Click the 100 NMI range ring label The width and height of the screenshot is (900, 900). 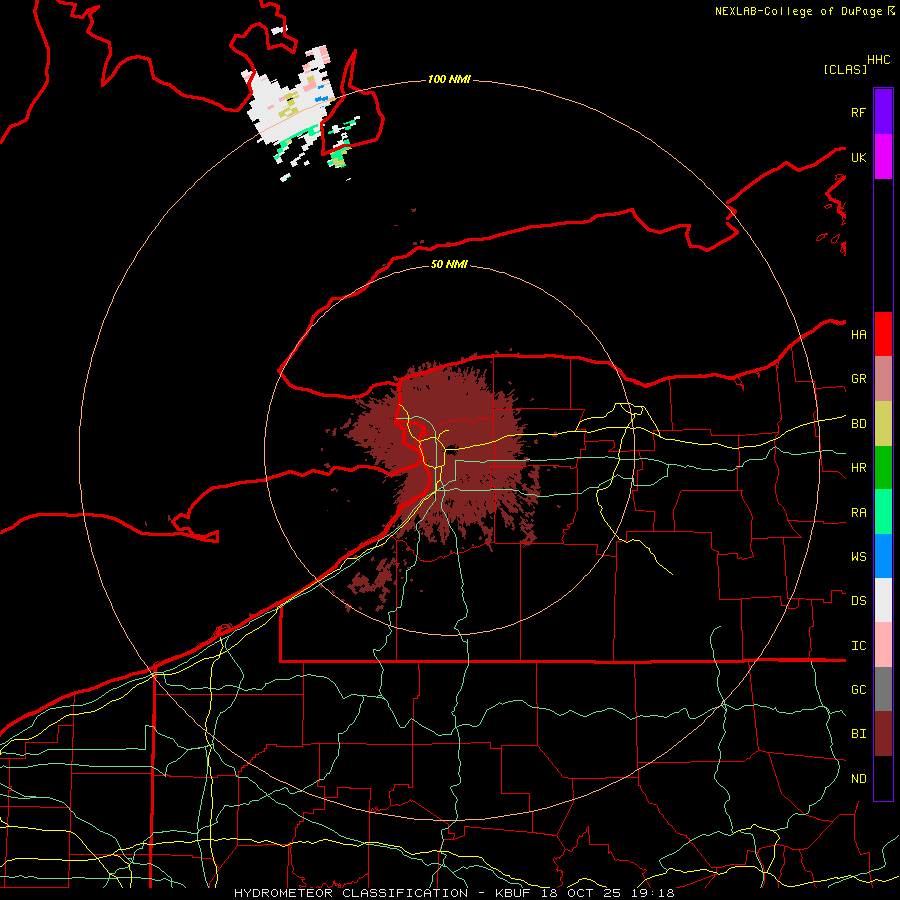(449, 79)
